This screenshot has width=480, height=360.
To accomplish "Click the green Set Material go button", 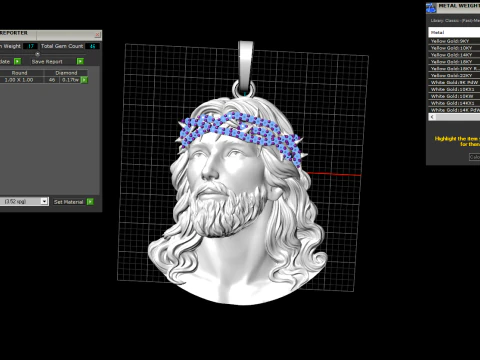I will [90, 202].
